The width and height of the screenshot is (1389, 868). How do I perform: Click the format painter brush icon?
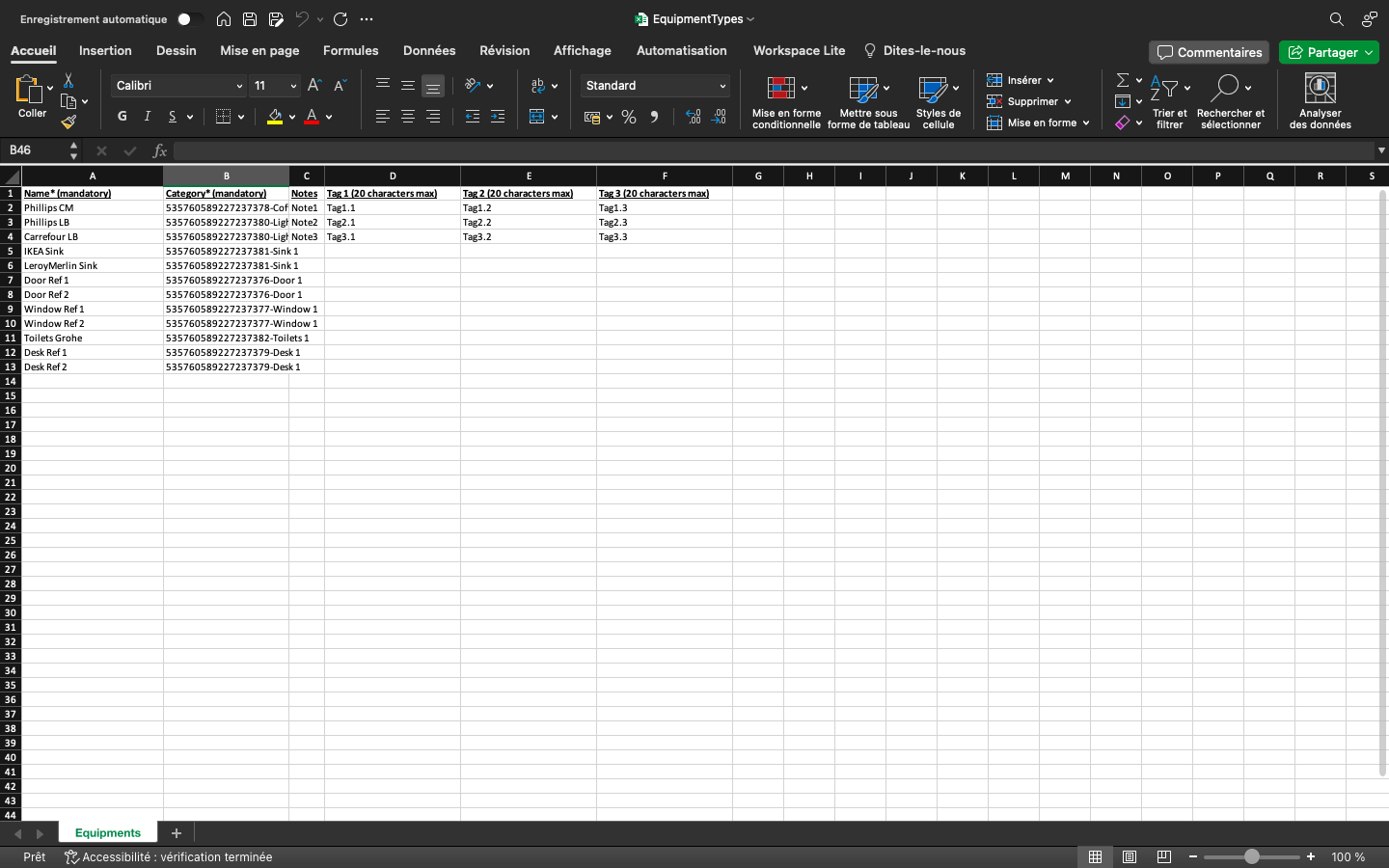click(x=68, y=122)
